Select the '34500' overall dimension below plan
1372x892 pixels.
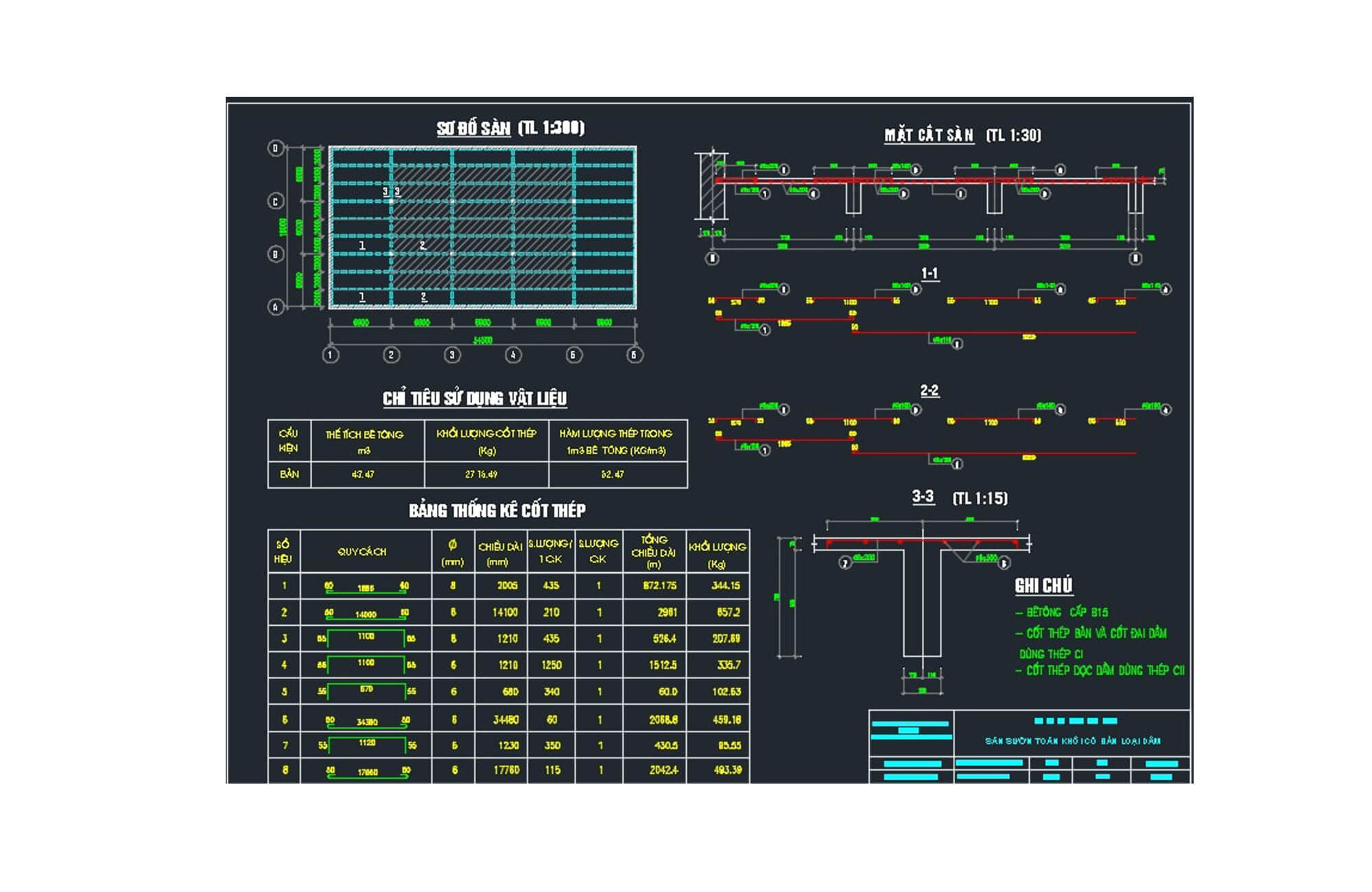pos(482,340)
